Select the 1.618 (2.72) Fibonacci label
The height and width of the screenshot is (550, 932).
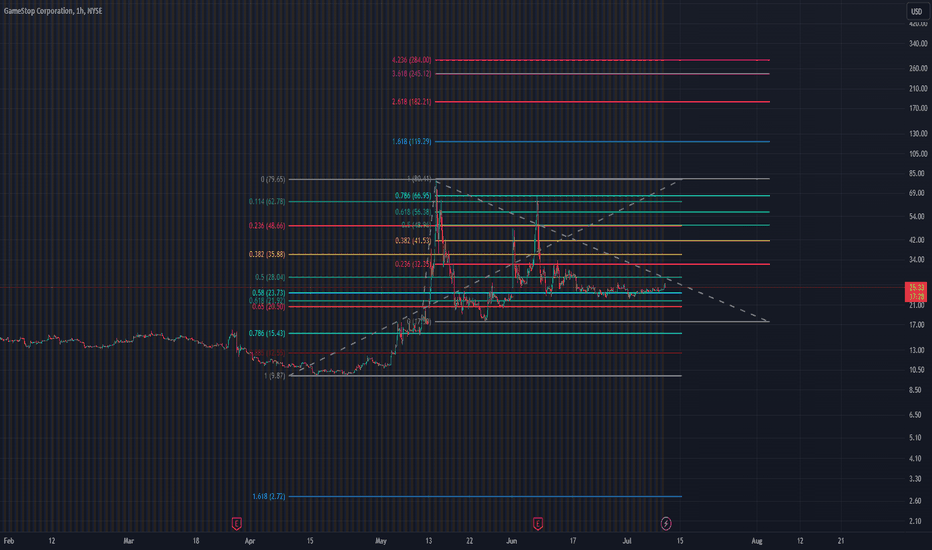point(269,496)
